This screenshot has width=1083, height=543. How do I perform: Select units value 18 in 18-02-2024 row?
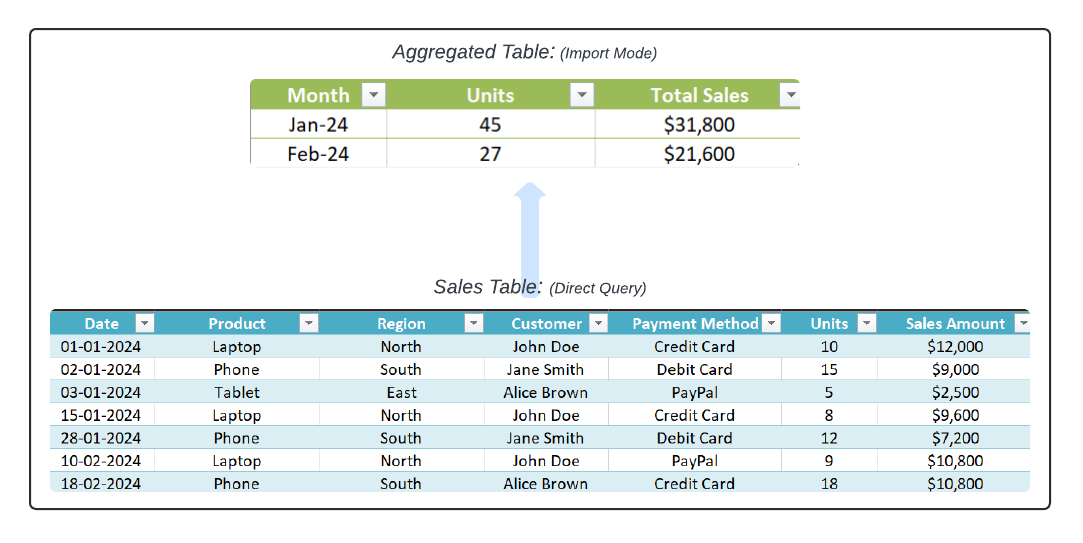[x=830, y=483]
